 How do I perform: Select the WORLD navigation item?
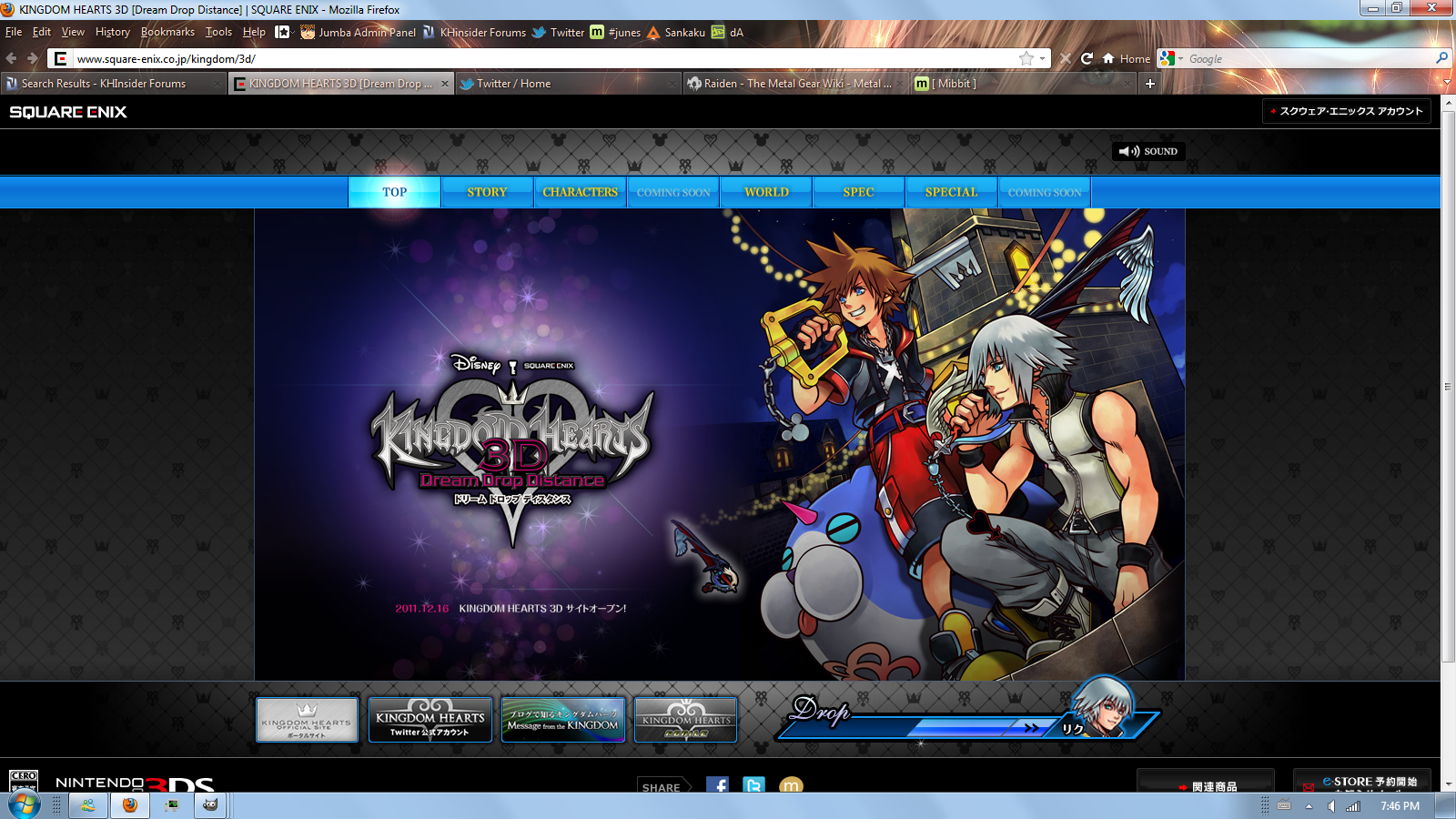tap(766, 192)
